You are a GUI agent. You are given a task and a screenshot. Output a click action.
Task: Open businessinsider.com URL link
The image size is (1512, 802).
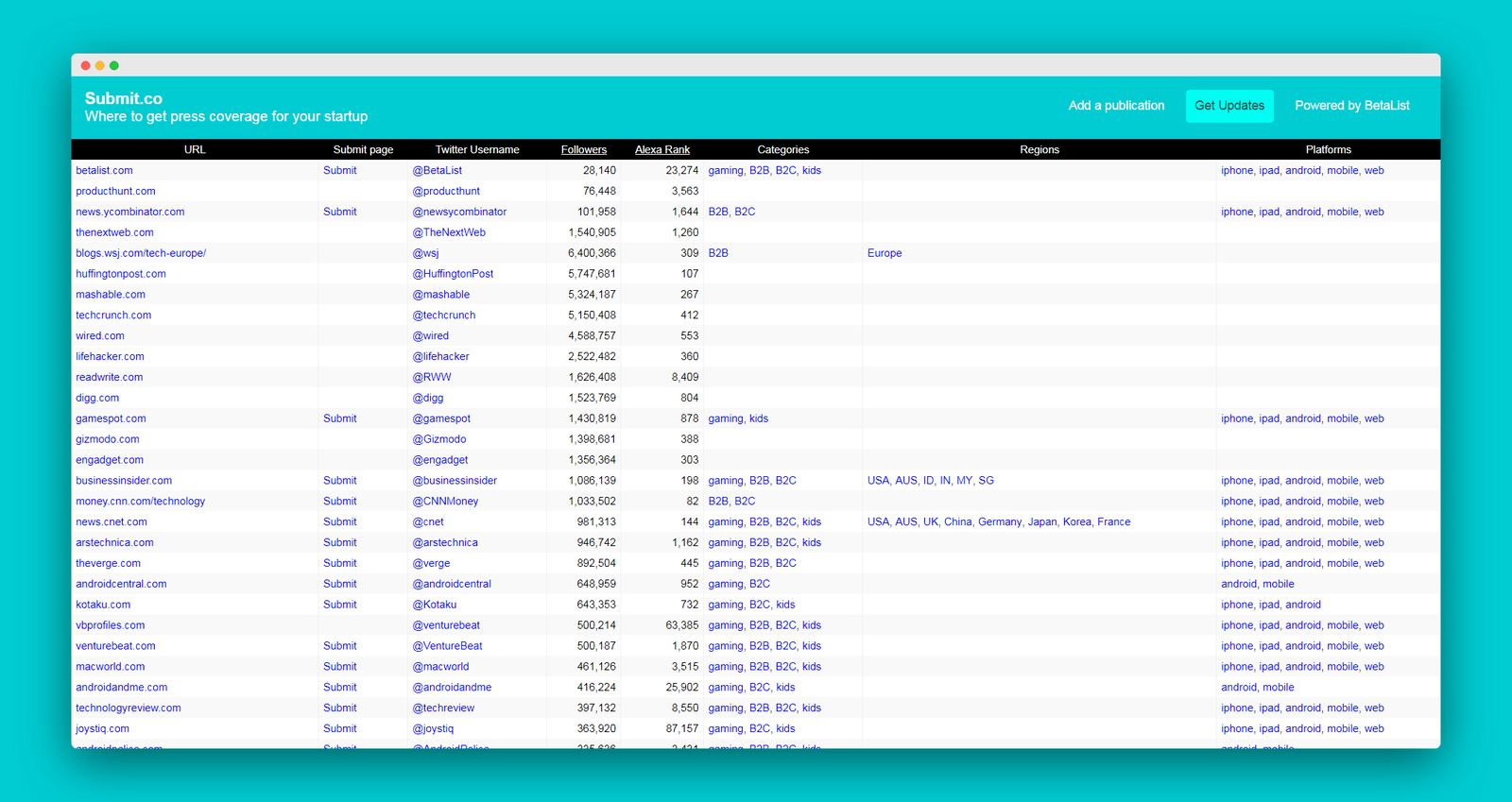click(124, 482)
